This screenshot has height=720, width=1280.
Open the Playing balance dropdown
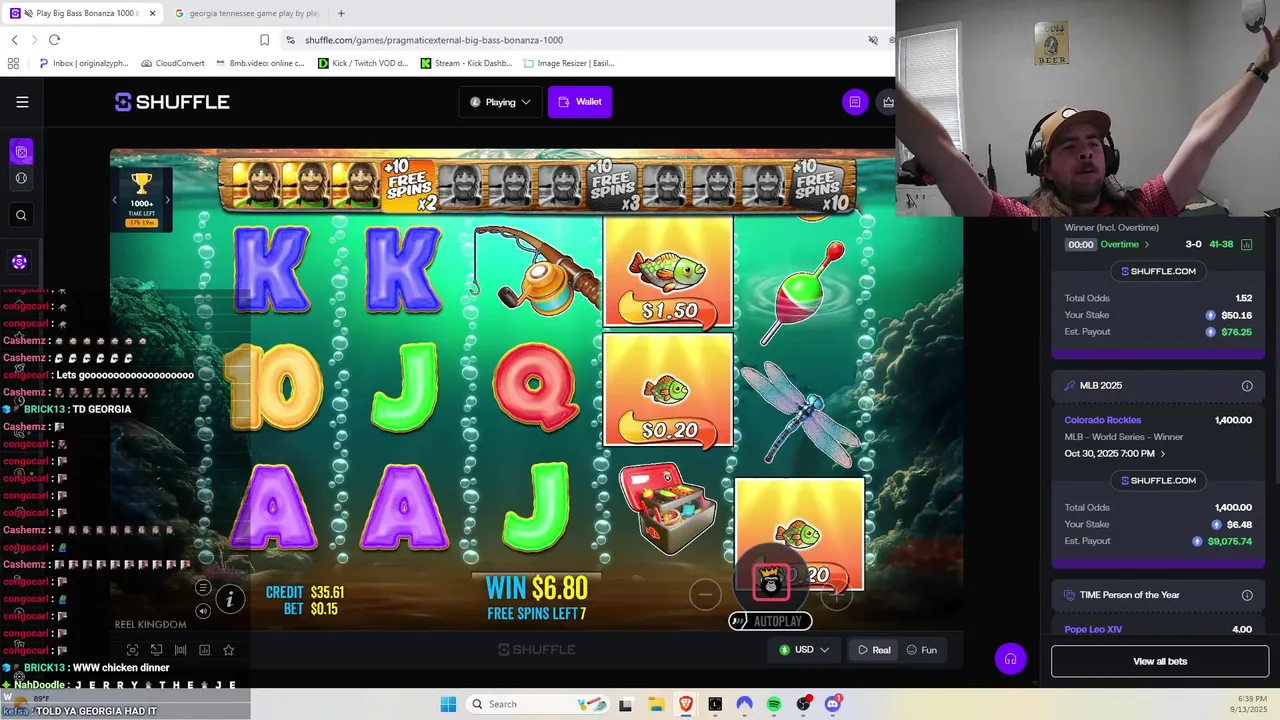pyautogui.click(x=500, y=102)
